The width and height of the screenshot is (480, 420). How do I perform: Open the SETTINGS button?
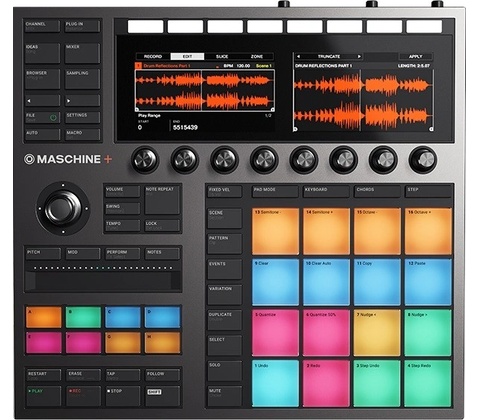point(82,117)
